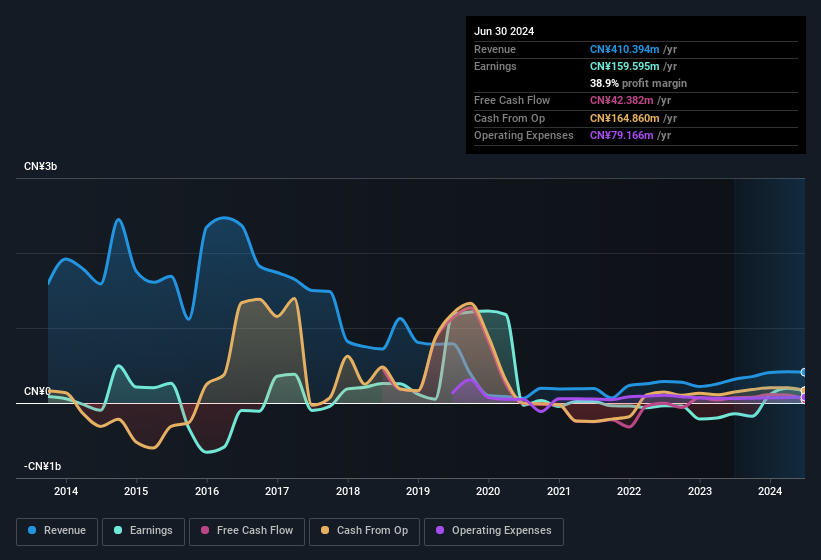Click the CN¥3b y-axis label
Image resolution: width=821 pixels, height=560 pixels.
click(40, 166)
